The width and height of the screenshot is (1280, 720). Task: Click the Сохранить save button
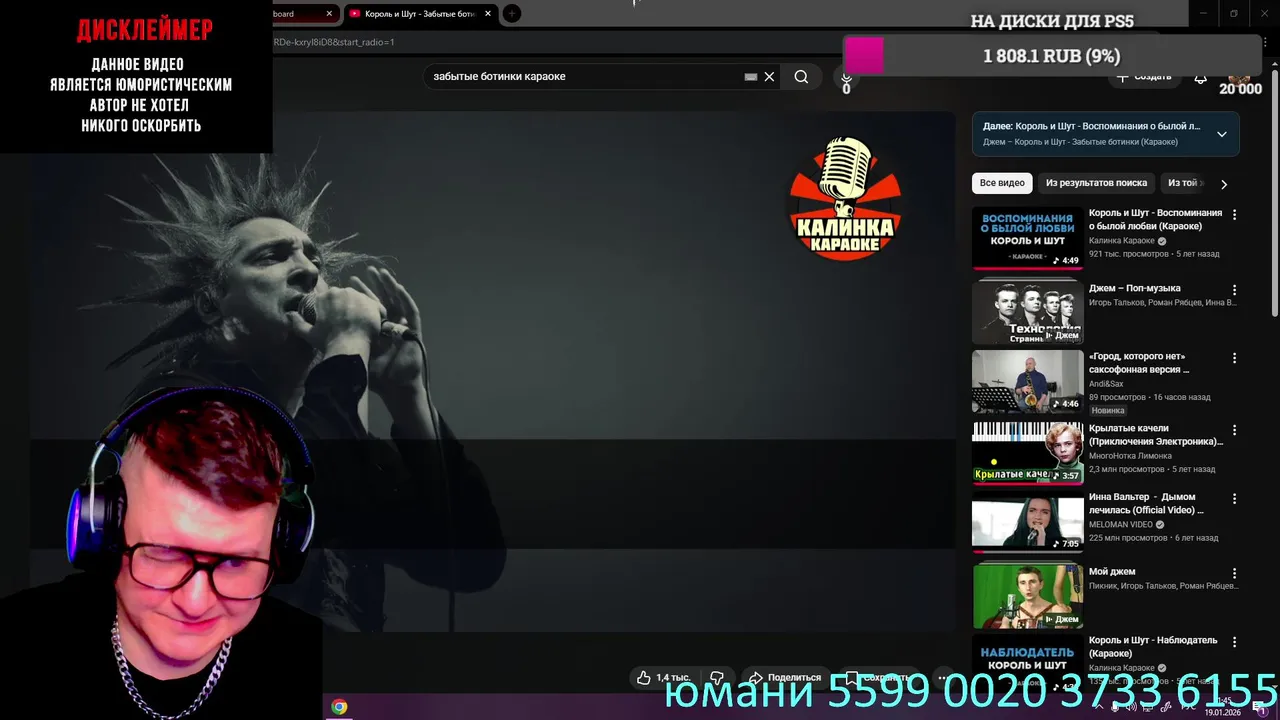pos(877,677)
